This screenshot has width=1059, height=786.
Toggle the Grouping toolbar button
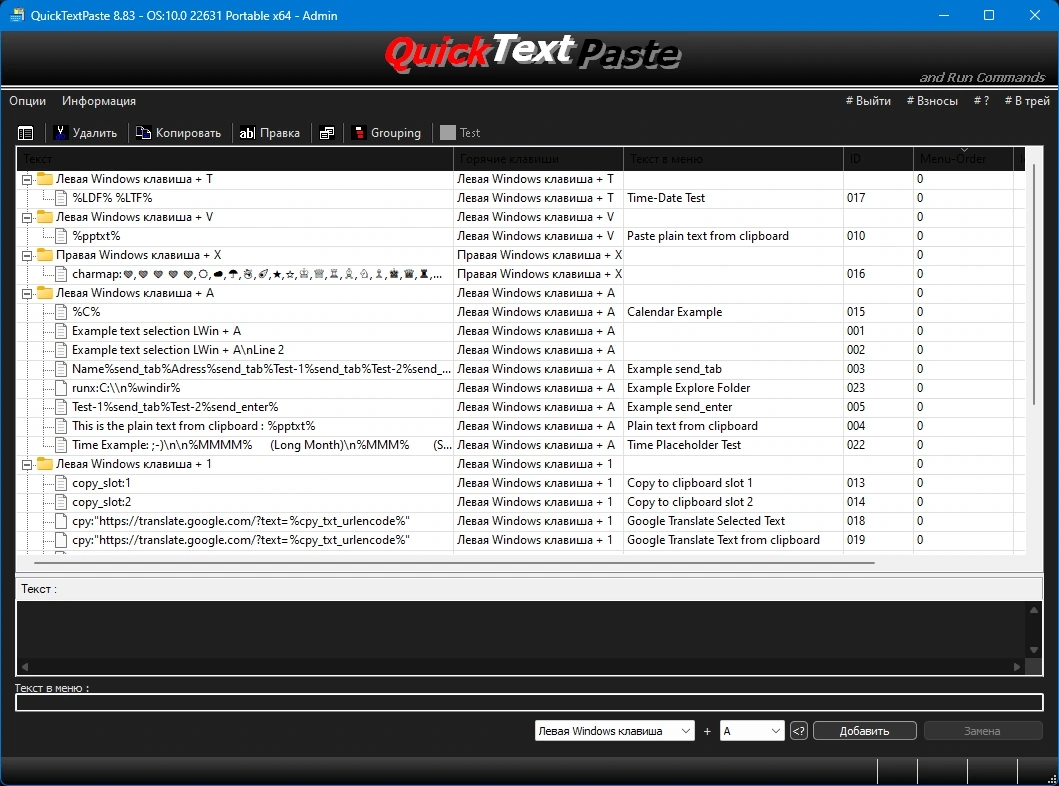coord(388,133)
